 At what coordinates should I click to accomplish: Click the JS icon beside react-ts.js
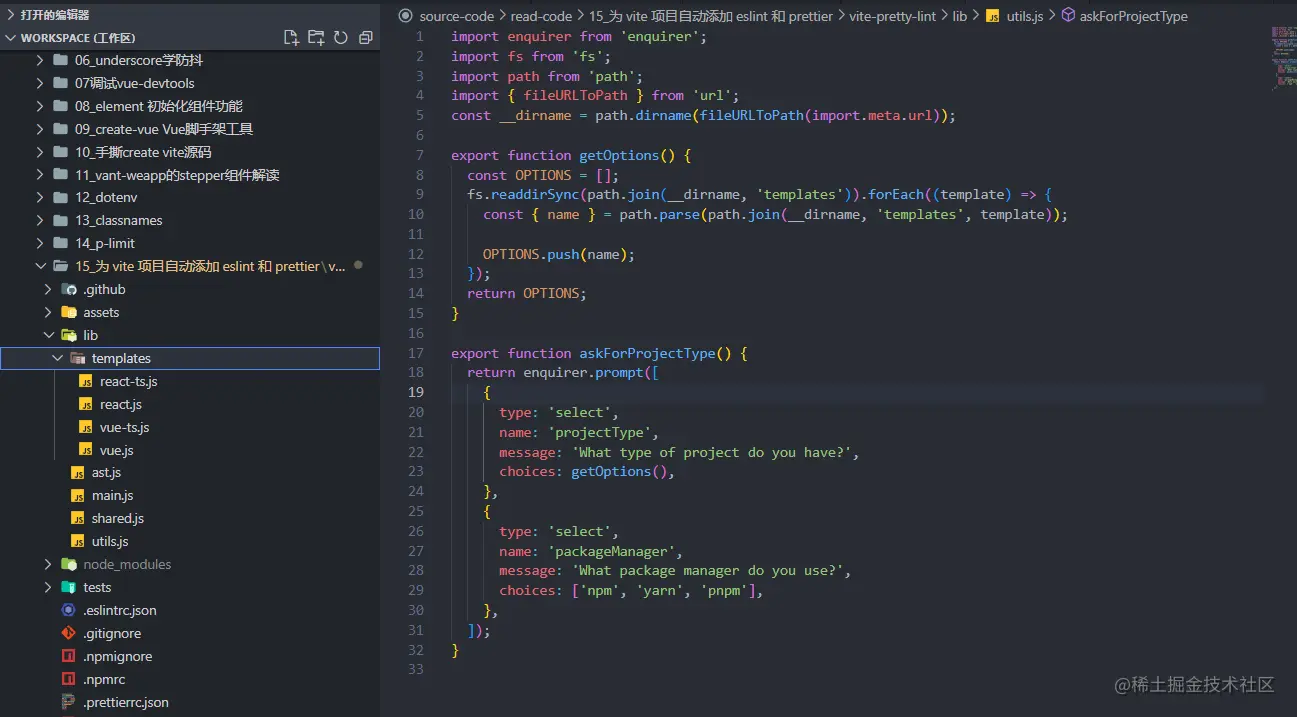coord(86,381)
